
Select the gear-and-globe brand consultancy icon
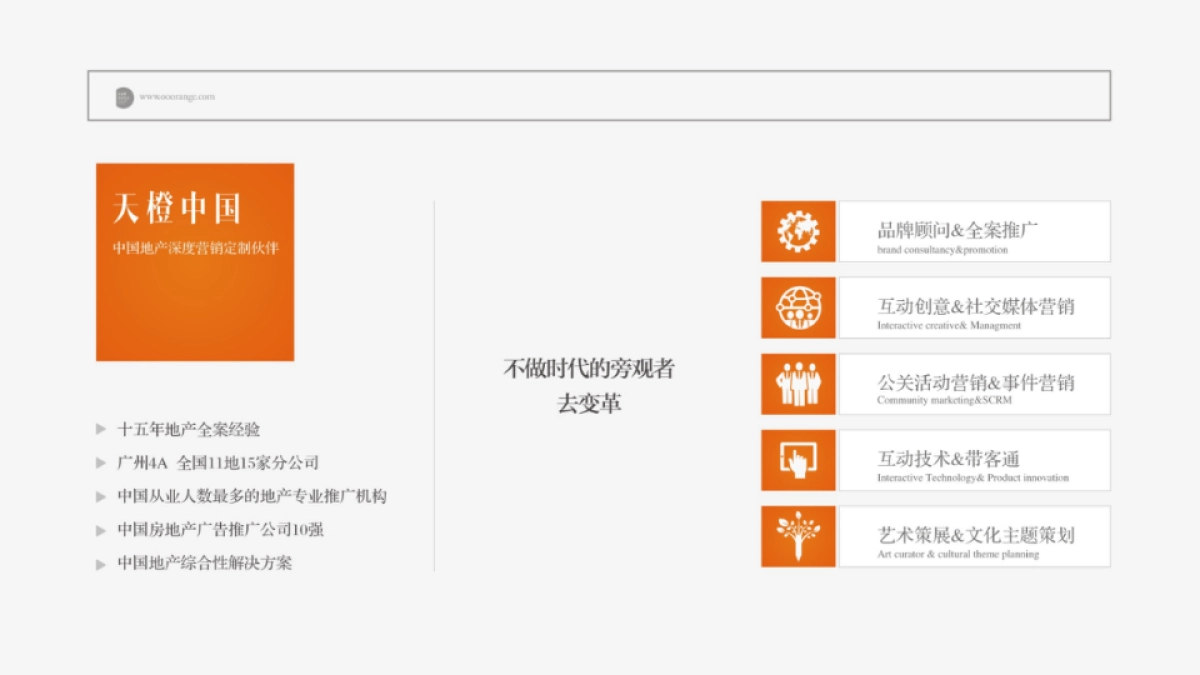point(798,230)
